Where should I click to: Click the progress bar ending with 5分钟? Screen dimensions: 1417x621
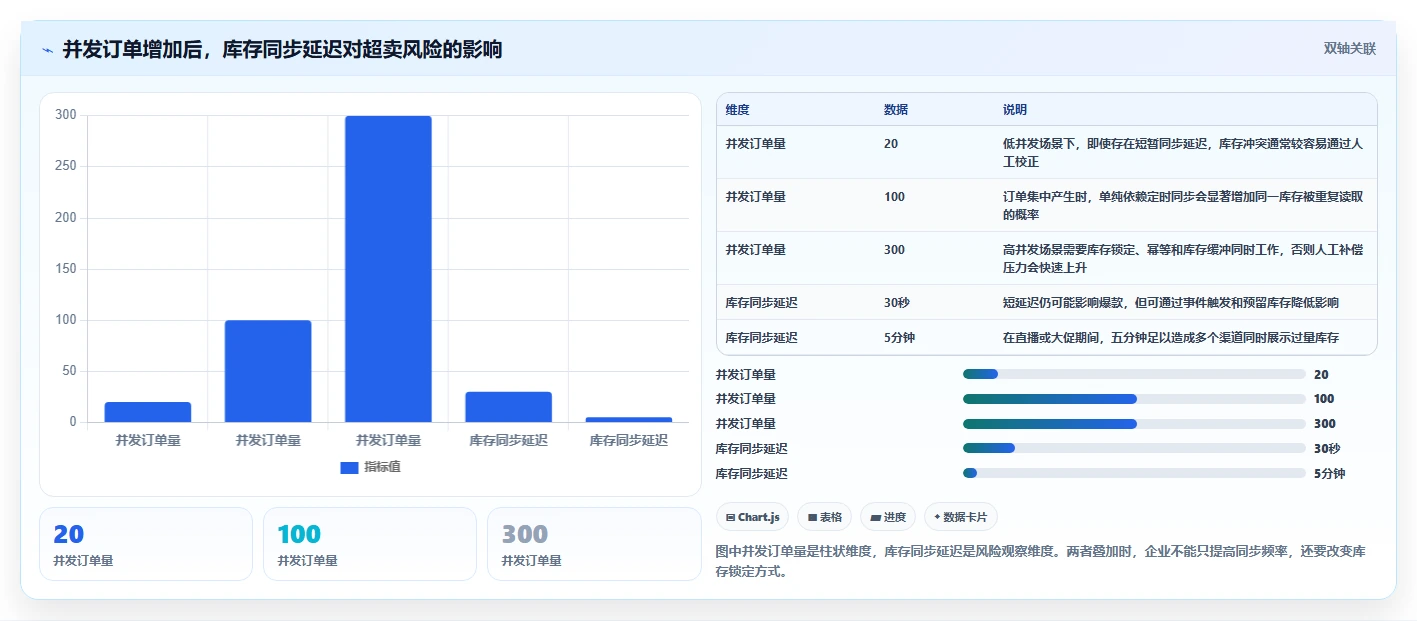(1134, 473)
